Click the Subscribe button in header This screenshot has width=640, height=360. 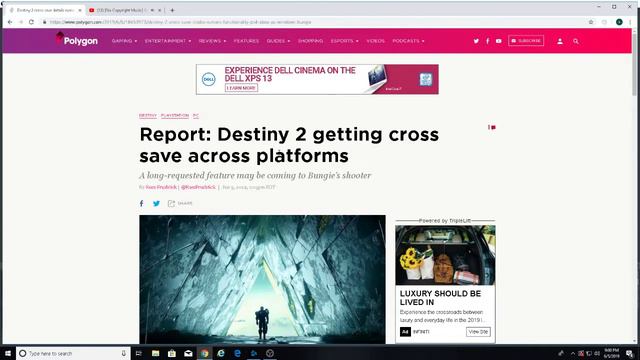pyautogui.click(x=526, y=41)
